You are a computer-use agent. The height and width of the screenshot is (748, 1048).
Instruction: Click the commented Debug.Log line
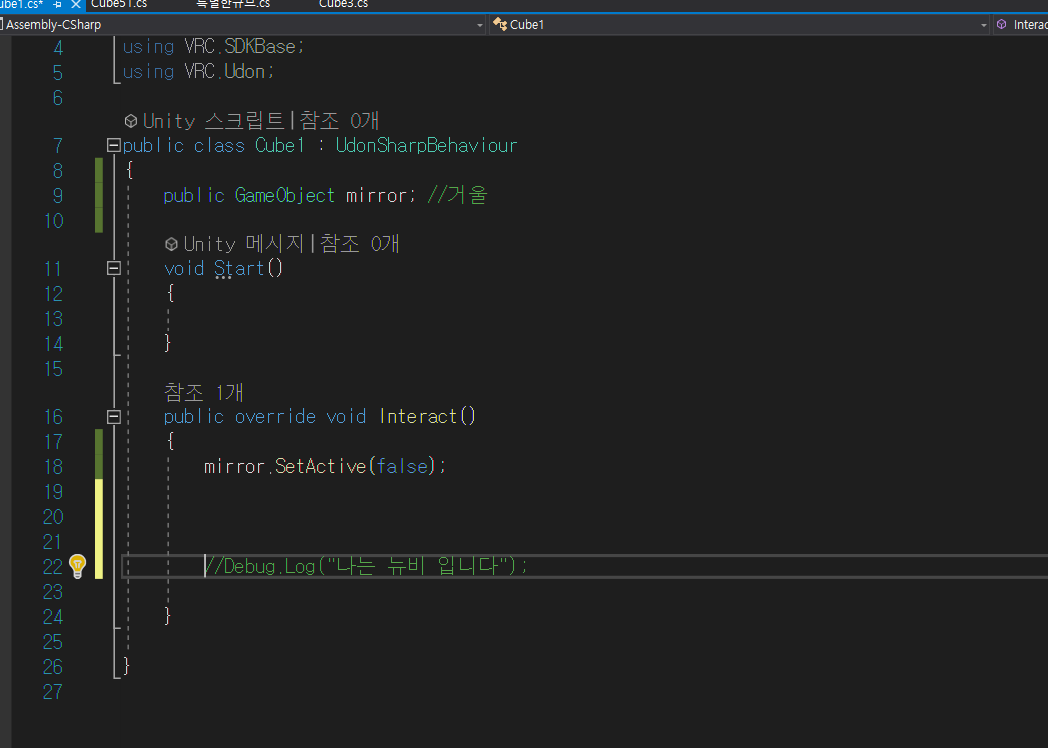[x=366, y=566]
